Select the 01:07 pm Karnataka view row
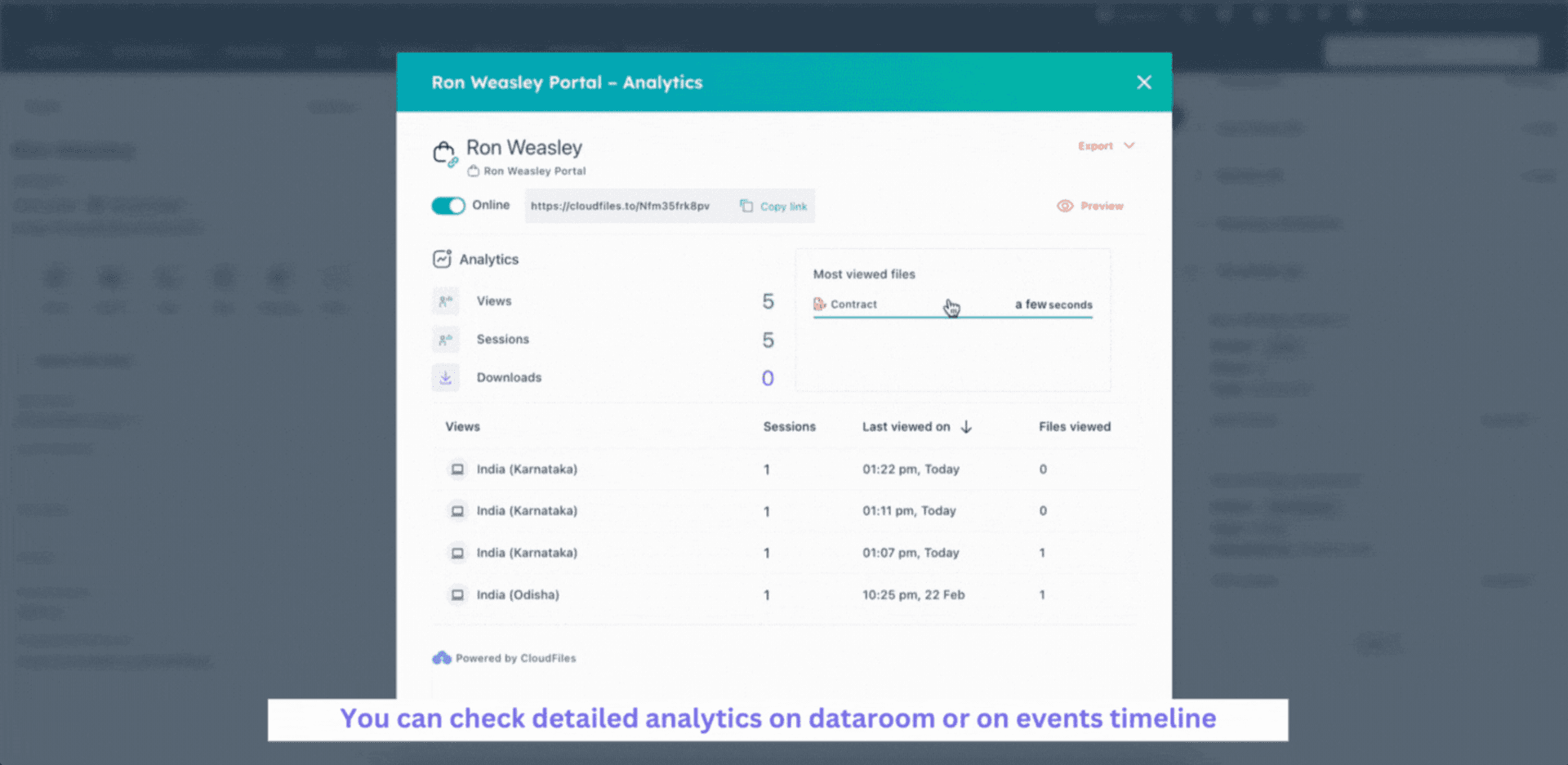 [x=786, y=553]
